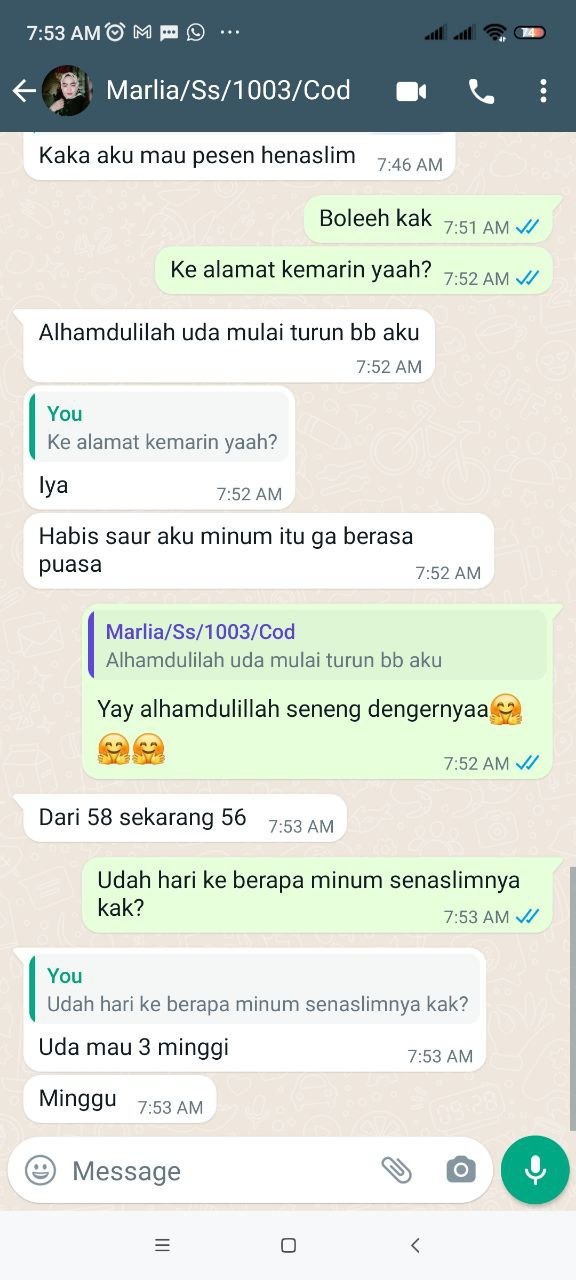Open the three-dot more options menu
The image size is (576, 1280).
[543, 91]
